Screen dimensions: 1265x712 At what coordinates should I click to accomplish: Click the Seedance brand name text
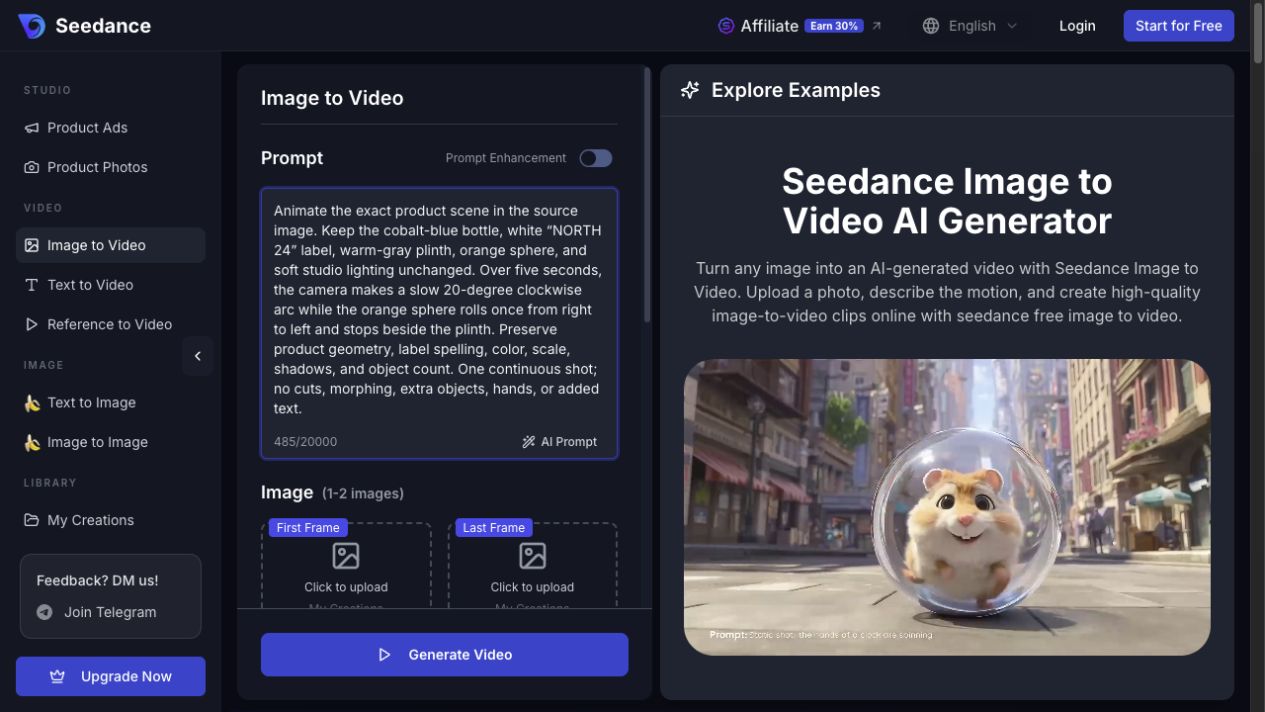pos(103,26)
